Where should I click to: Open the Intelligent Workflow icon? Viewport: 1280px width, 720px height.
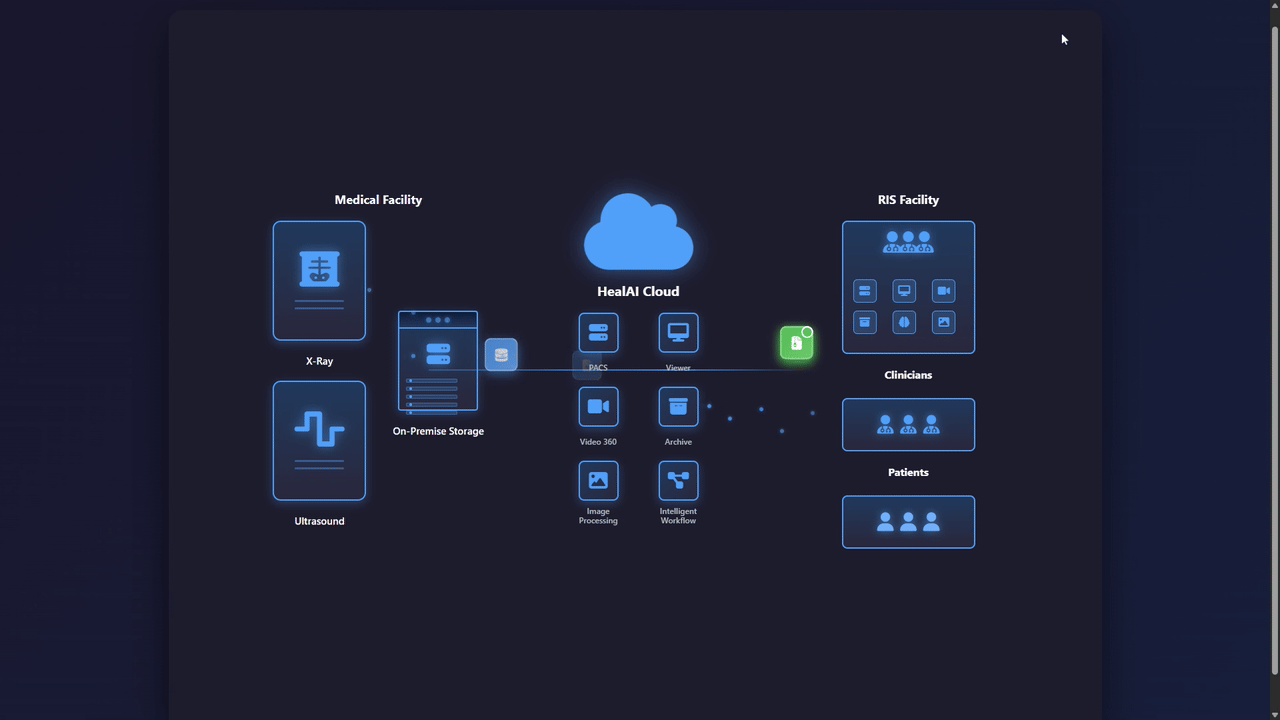(678, 481)
